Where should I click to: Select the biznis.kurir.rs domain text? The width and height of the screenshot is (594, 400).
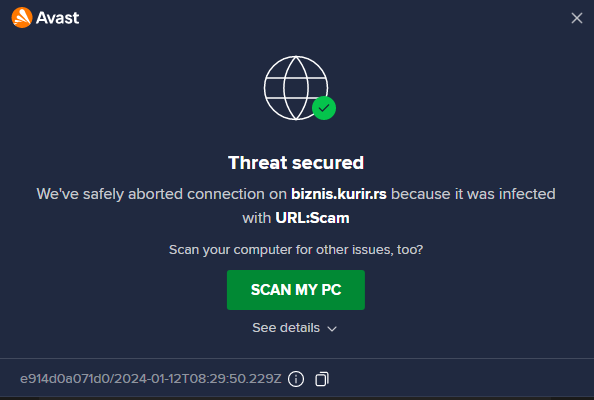[339, 194]
